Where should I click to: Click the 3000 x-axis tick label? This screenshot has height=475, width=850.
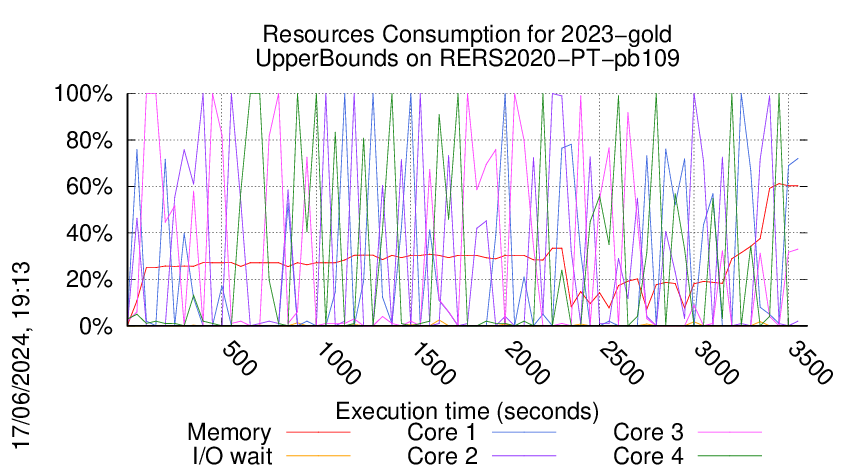point(716,363)
